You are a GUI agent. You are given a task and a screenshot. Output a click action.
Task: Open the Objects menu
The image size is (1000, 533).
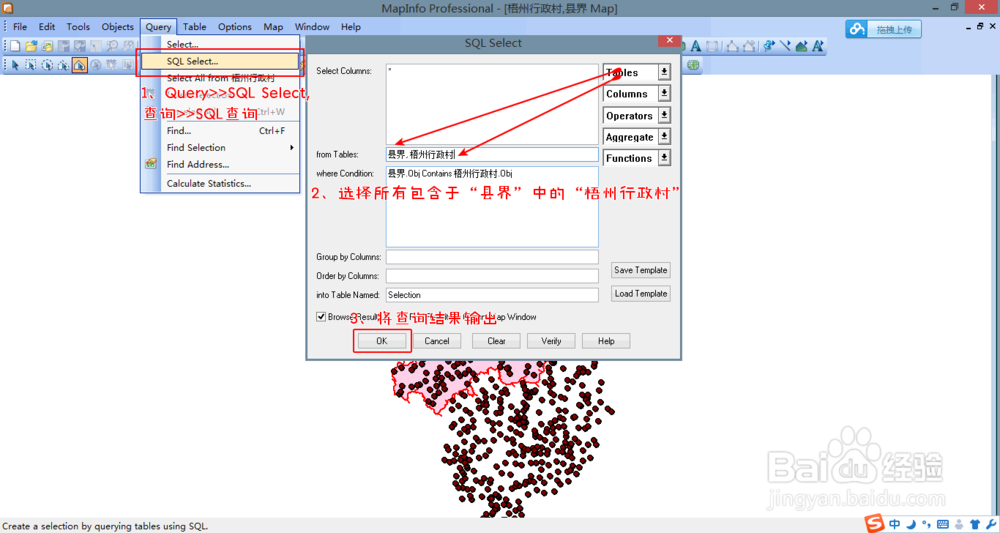point(117,27)
